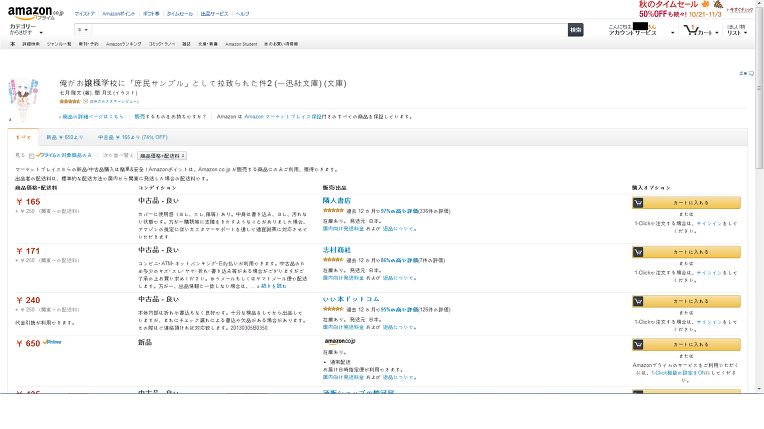
Task: Open the search category 本 dropdown
Action: (x=82, y=30)
